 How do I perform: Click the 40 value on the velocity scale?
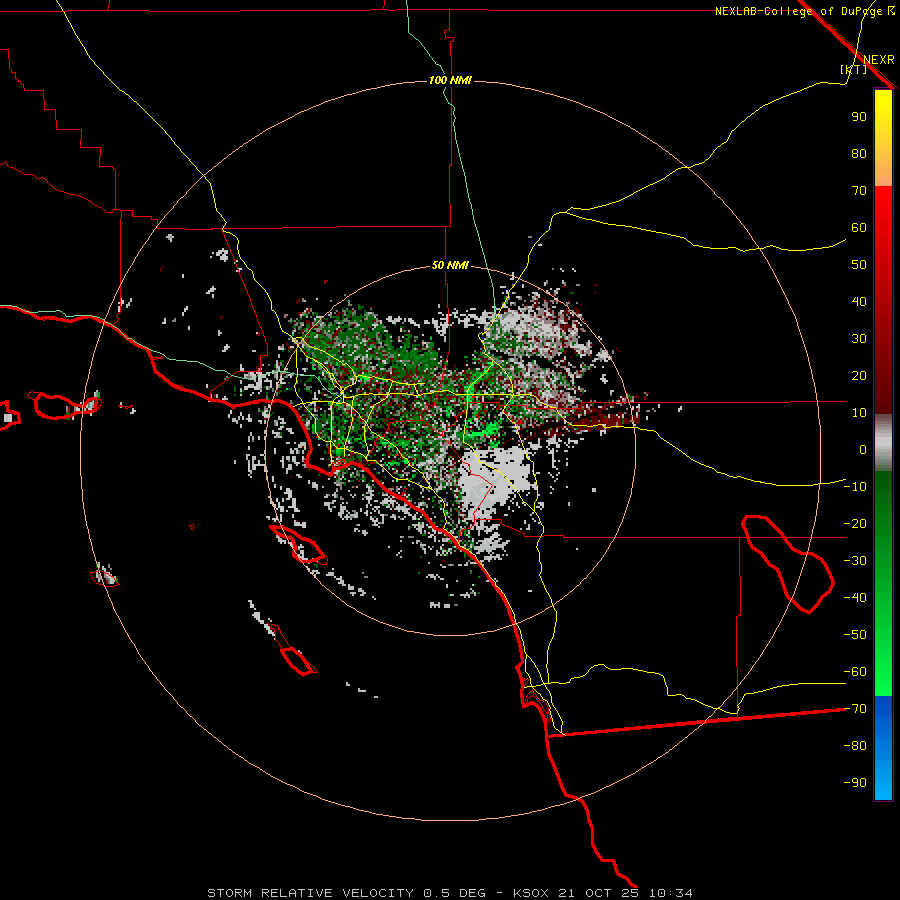point(859,301)
